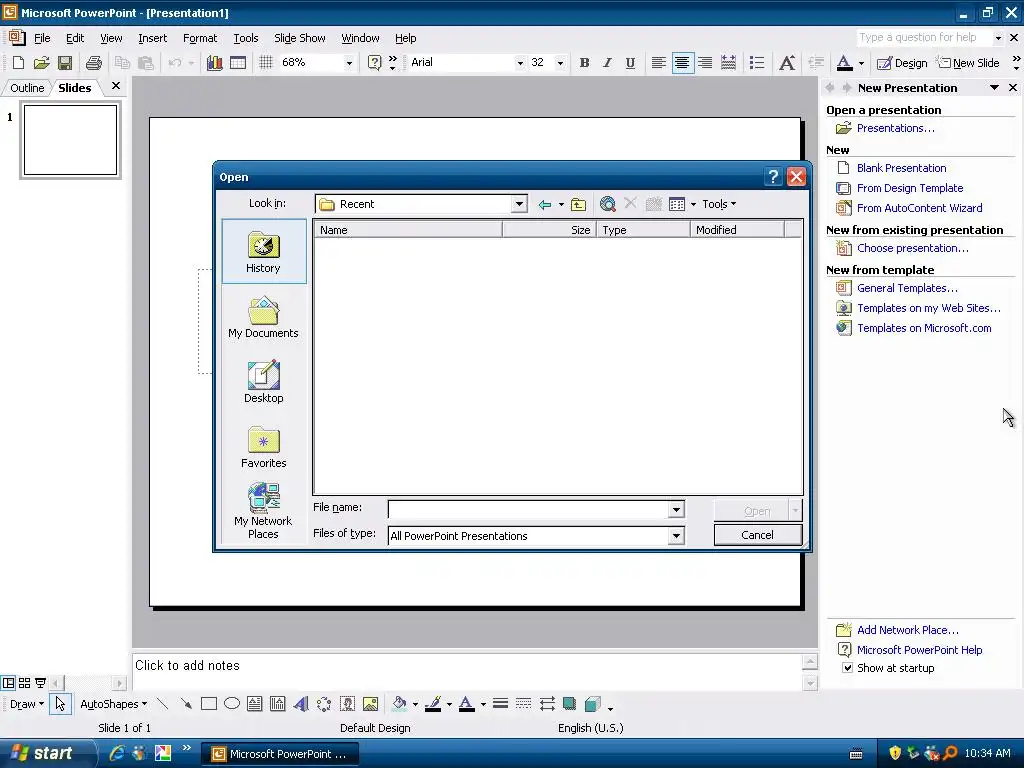Open the Slide Show menu
The height and width of the screenshot is (768, 1024).
[x=300, y=38]
